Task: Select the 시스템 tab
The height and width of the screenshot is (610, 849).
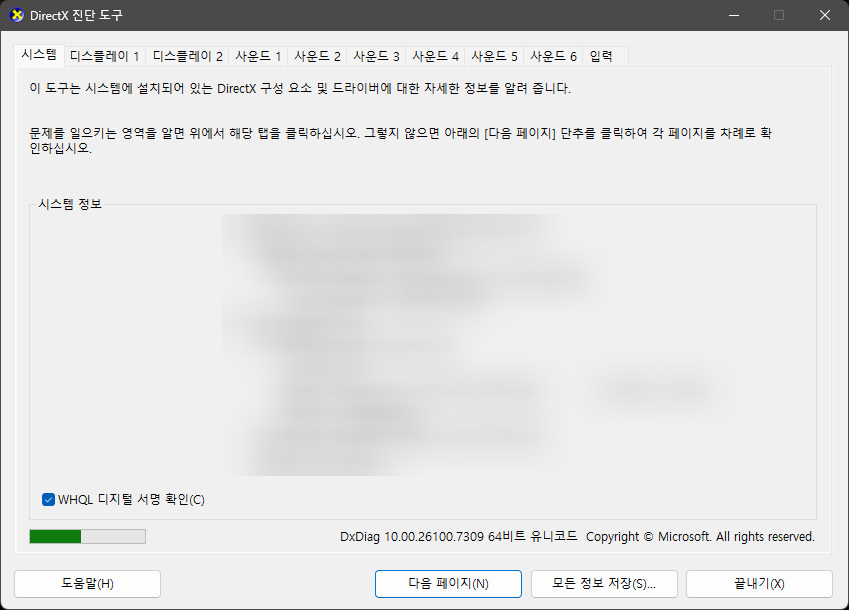Action: pos(39,56)
